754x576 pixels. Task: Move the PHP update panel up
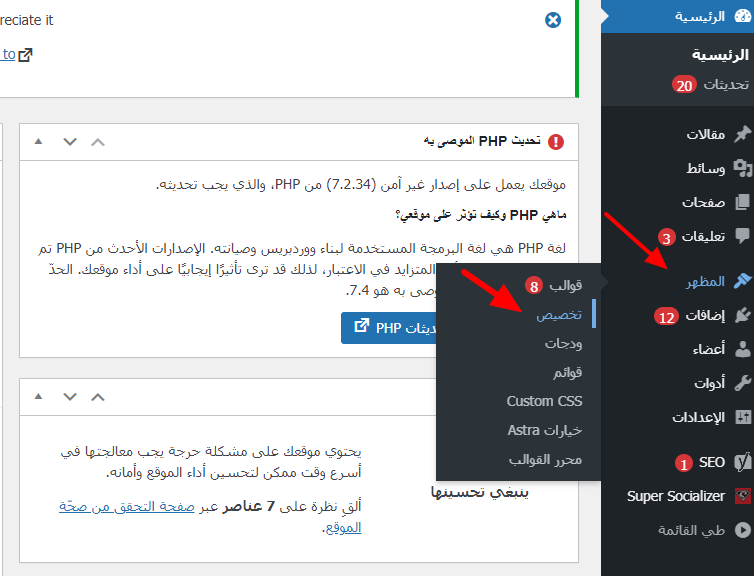click(x=98, y=142)
